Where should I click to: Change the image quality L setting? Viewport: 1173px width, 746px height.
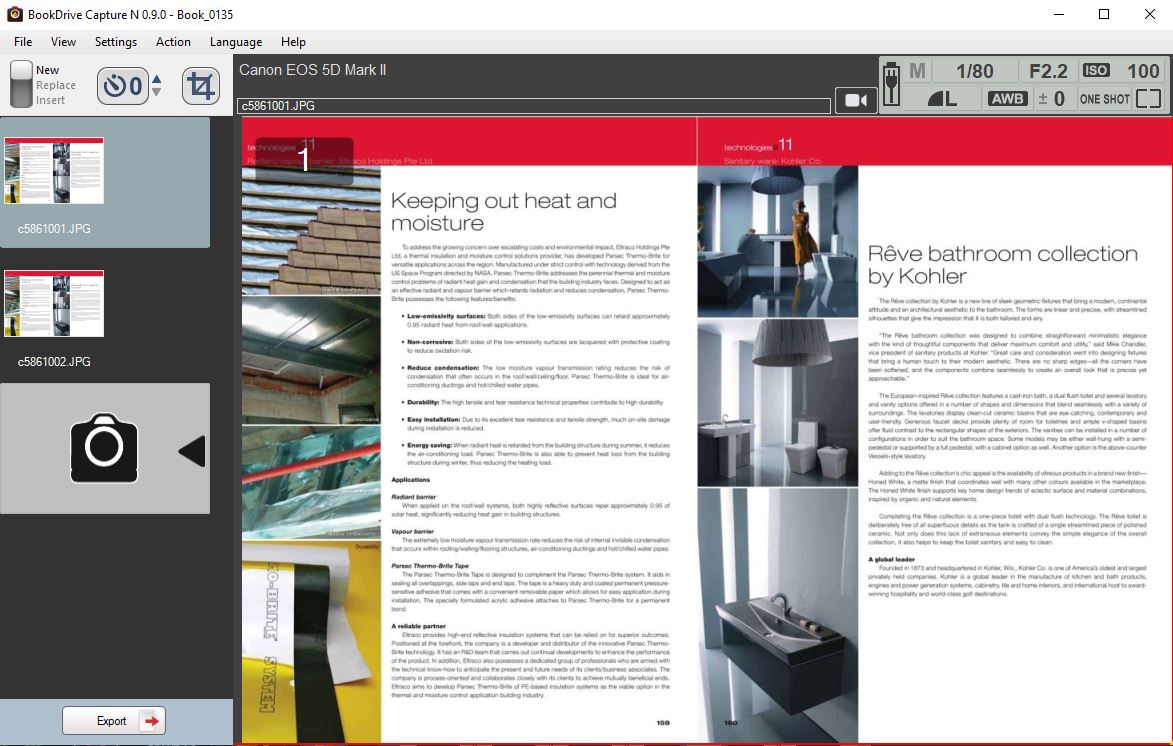(x=942, y=98)
